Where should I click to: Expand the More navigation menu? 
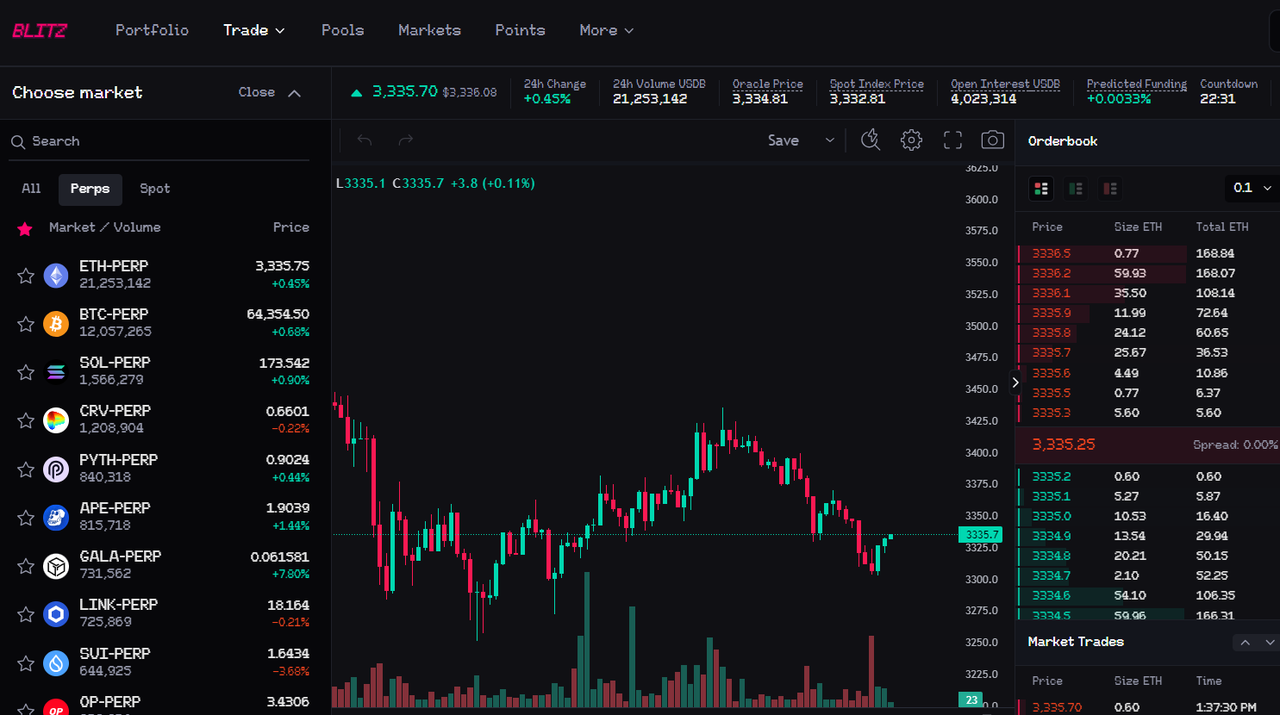coord(606,30)
